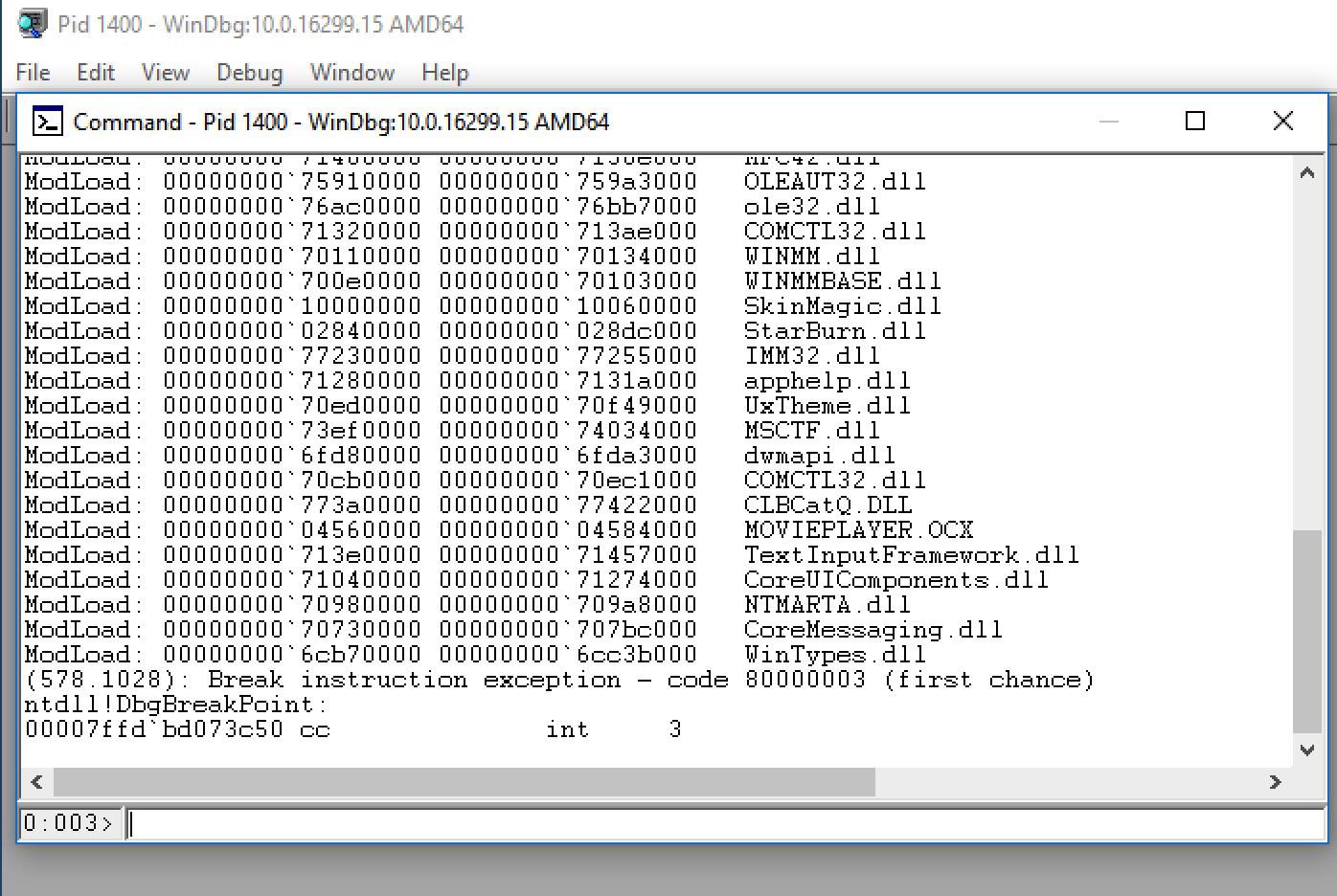Click the address 00007ffd`bd073c50
Viewport: 1337px width, 896px height.
[x=153, y=729]
